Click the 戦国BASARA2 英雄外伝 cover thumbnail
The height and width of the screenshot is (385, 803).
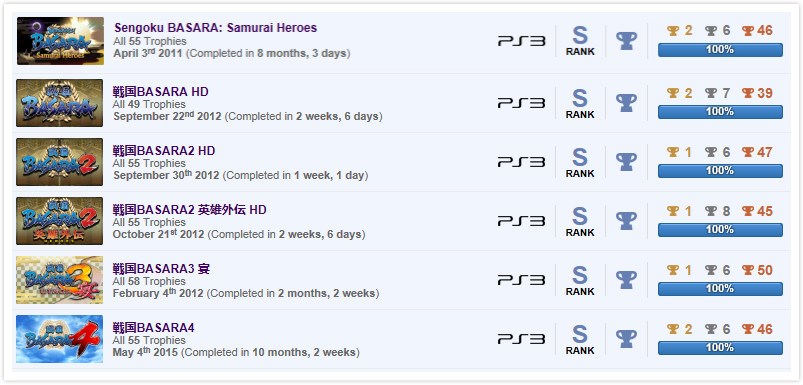59,221
